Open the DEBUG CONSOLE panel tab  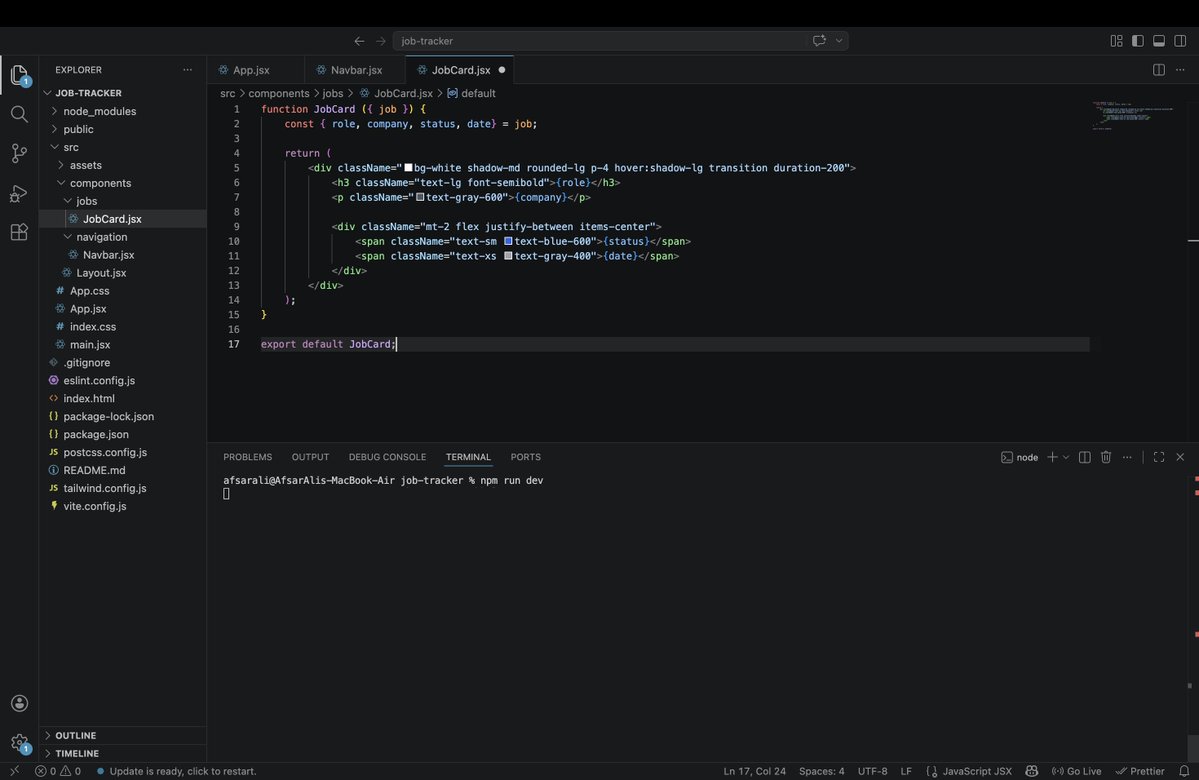pyautogui.click(x=387, y=457)
